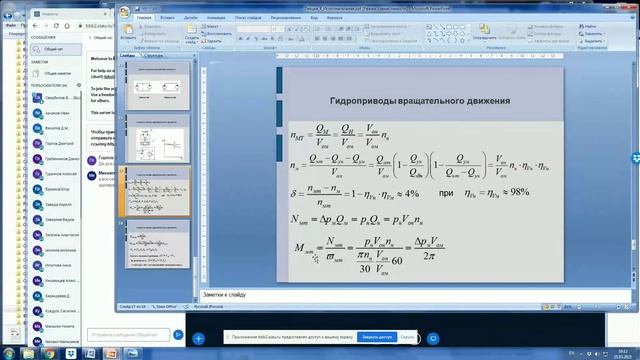
Task: Click Удалить slide button
Action: [211, 41]
